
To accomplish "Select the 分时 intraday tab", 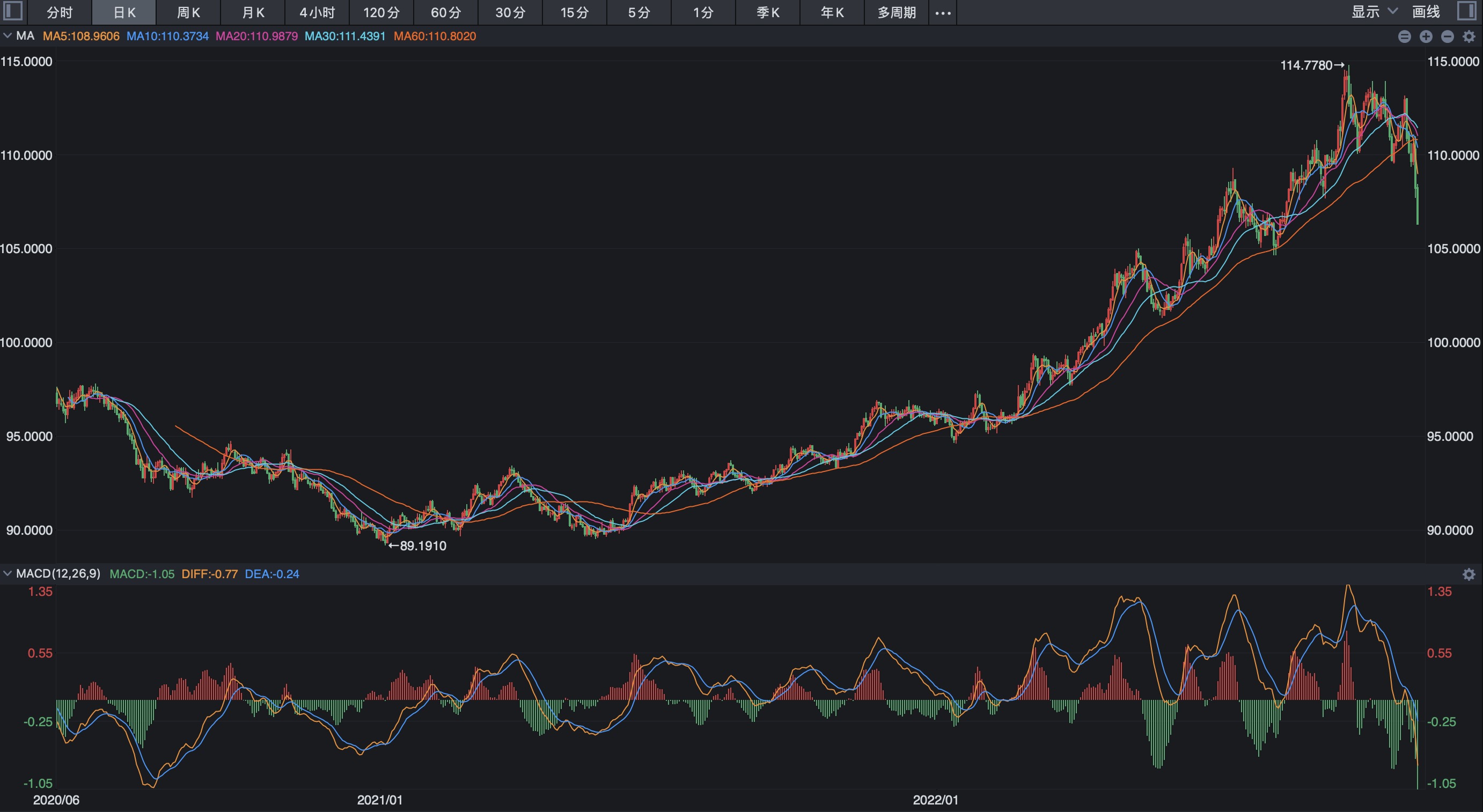I will pyautogui.click(x=60, y=13).
